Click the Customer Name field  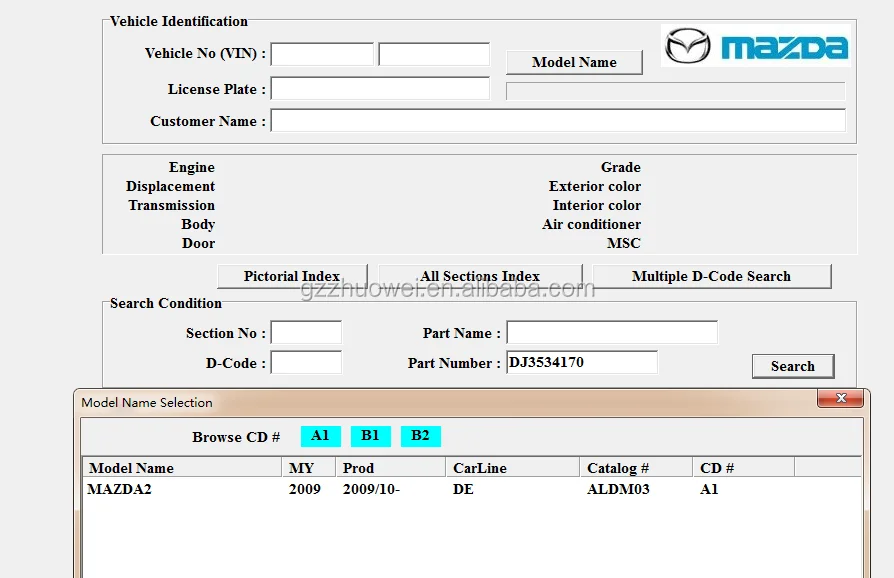[557, 121]
